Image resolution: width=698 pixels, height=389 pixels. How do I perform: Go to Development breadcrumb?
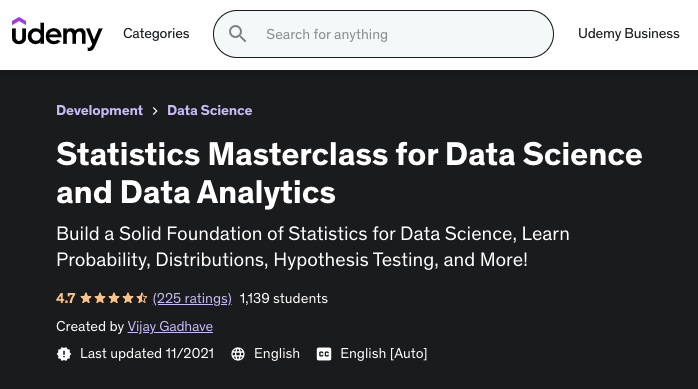coord(99,110)
